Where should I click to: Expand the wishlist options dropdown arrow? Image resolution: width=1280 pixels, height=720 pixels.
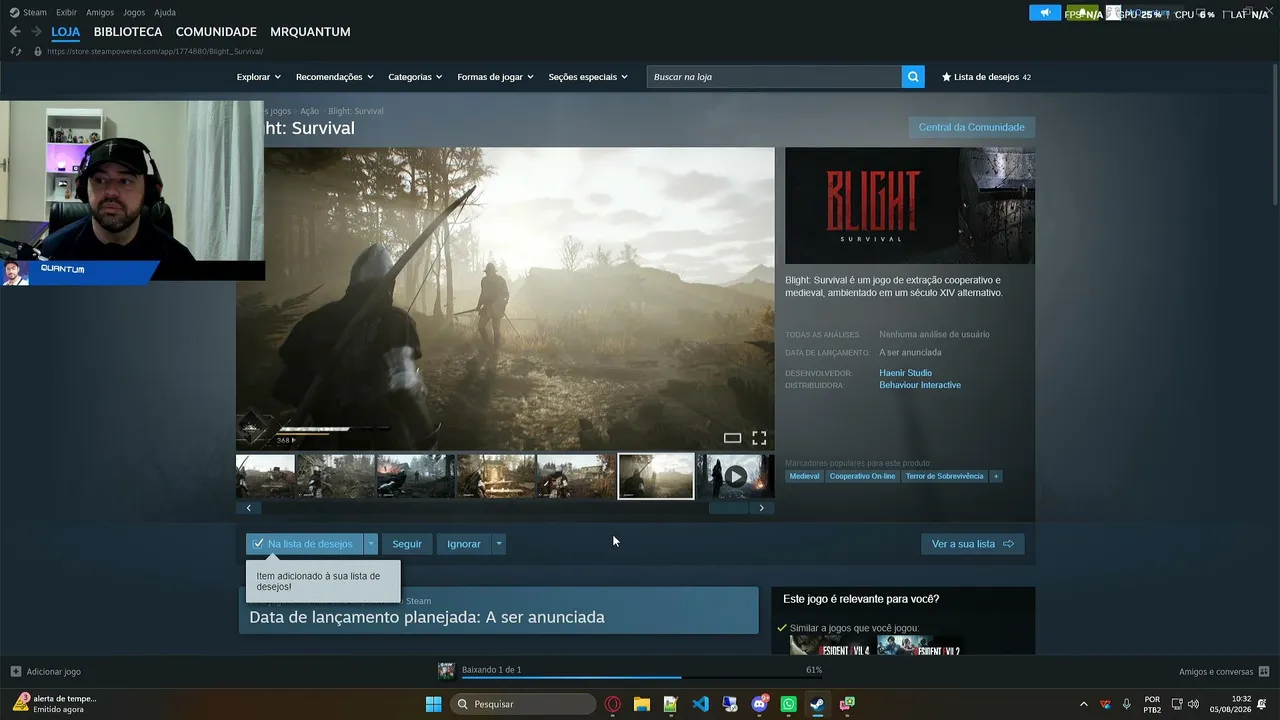(371, 544)
